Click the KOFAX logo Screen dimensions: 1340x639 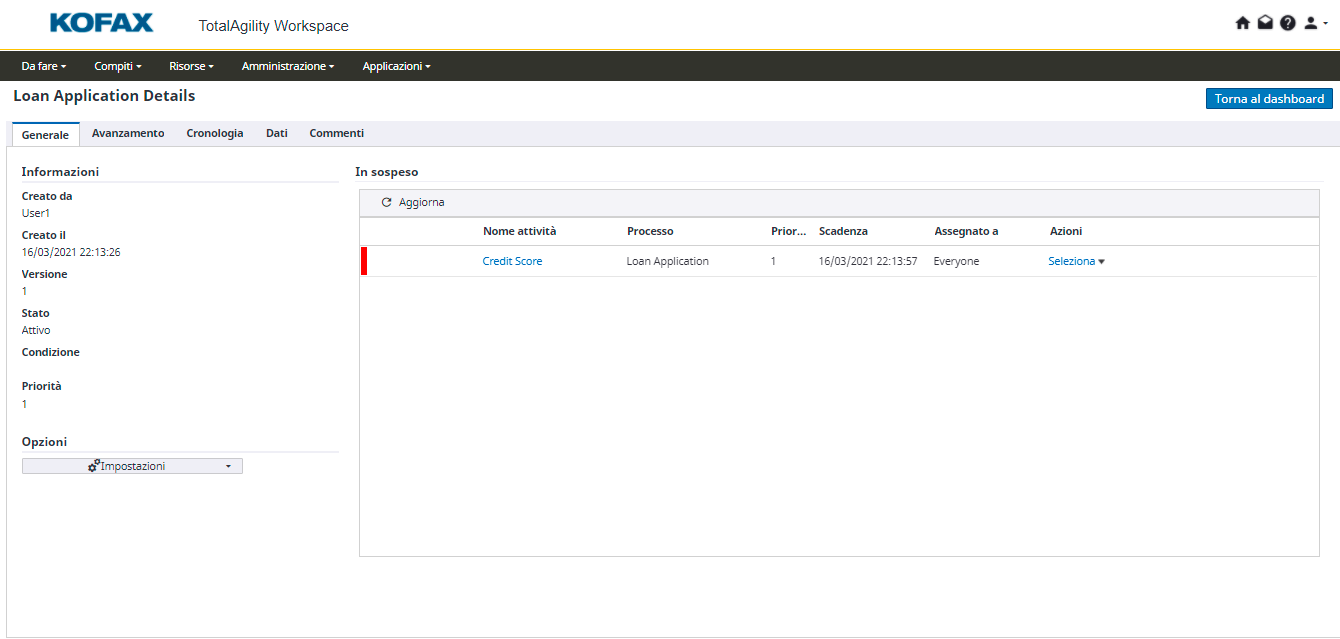pyautogui.click(x=101, y=23)
